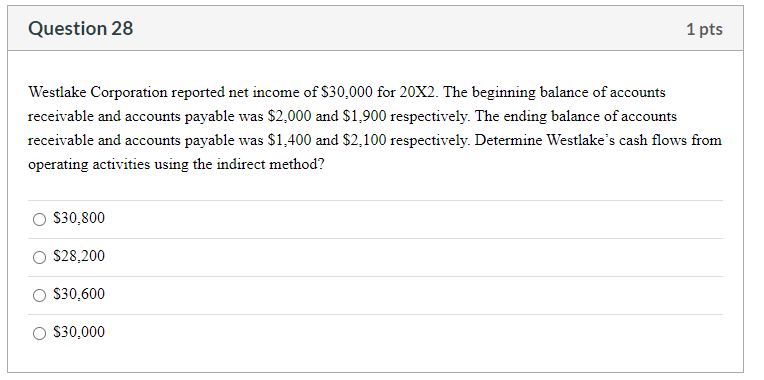The width and height of the screenshot is (764, 380).
Task: Click the Question 28 heading
Action: (x=80, y=29)
